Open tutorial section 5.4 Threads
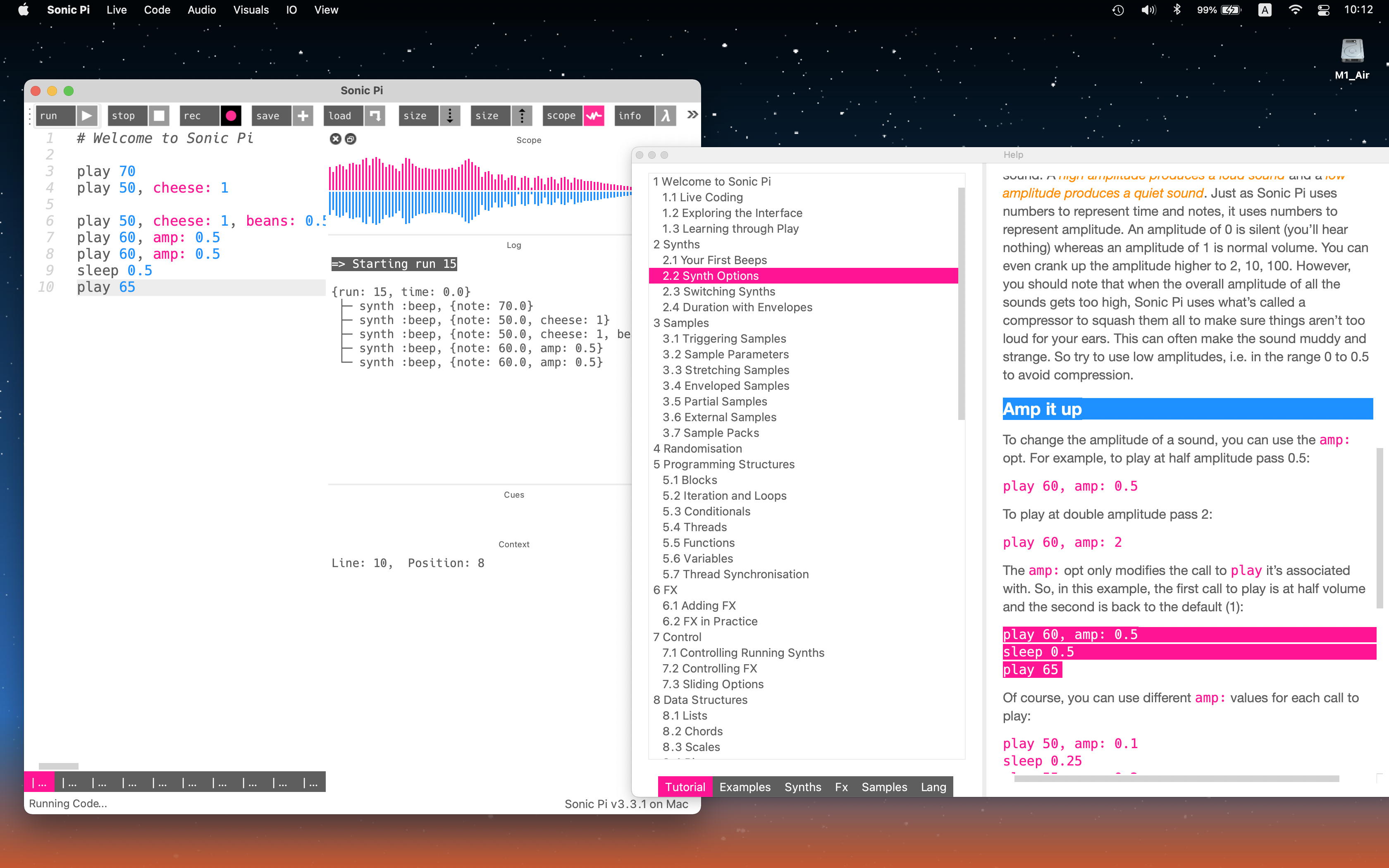1389x868 pixels. click(x=694, y=527)
